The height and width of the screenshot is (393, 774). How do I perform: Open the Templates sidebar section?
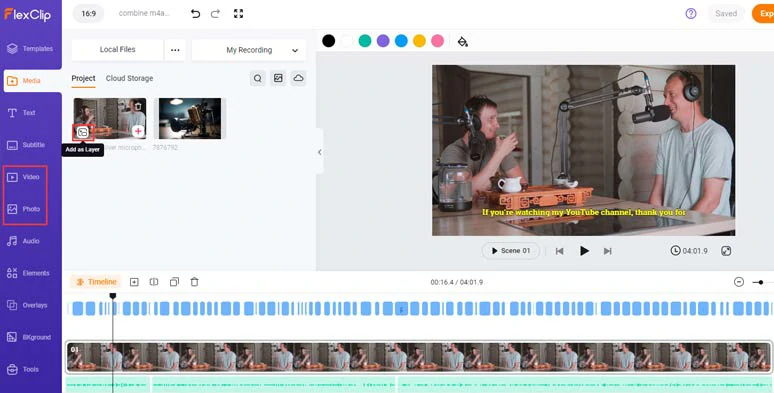pyautogui.click(x=31, y=48)
